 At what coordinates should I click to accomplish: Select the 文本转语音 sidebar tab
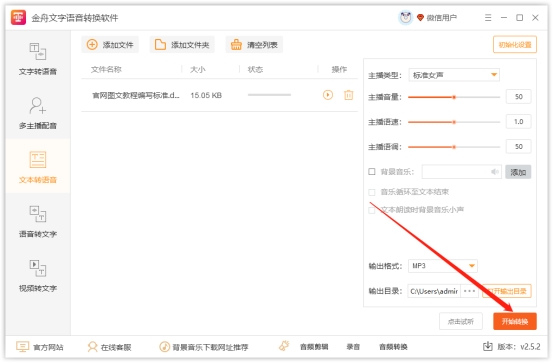(x=38, y=167)
